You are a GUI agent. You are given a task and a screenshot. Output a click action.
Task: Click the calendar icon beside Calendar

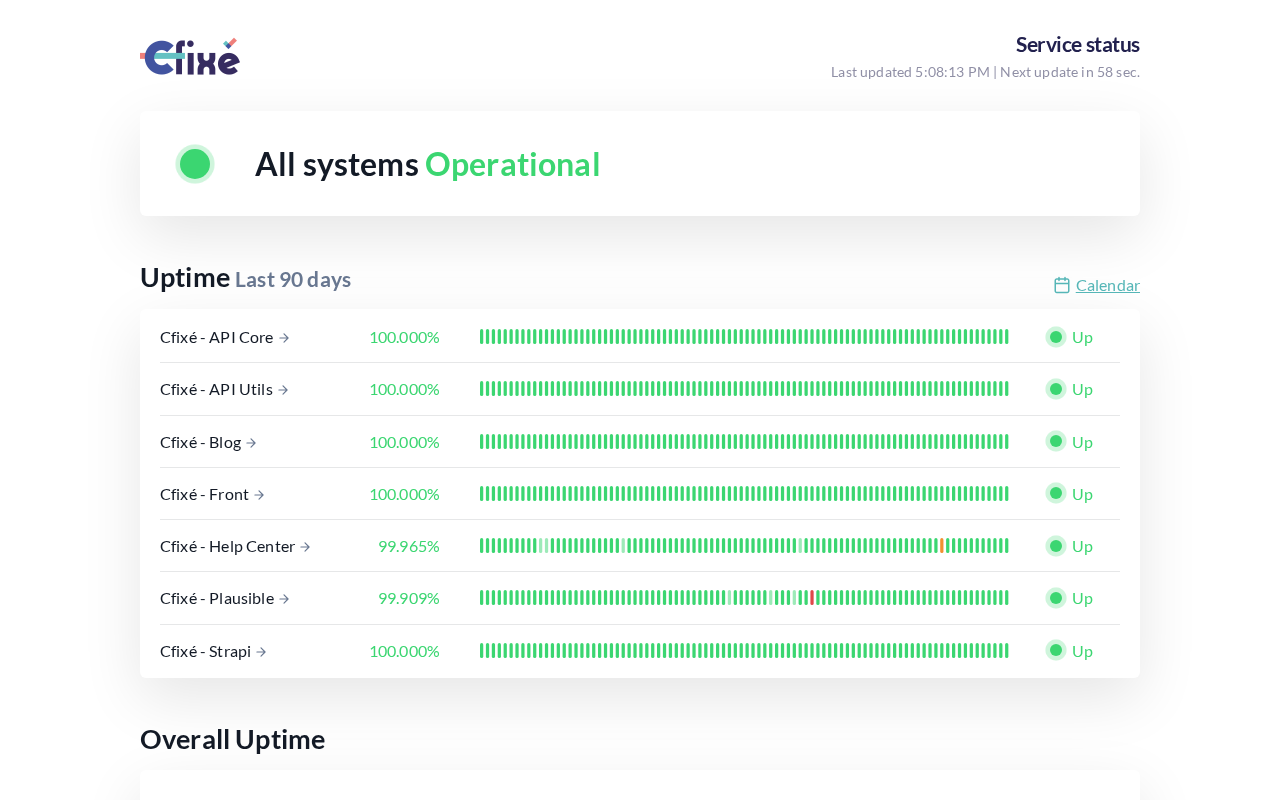click(x=1062, y=285)
